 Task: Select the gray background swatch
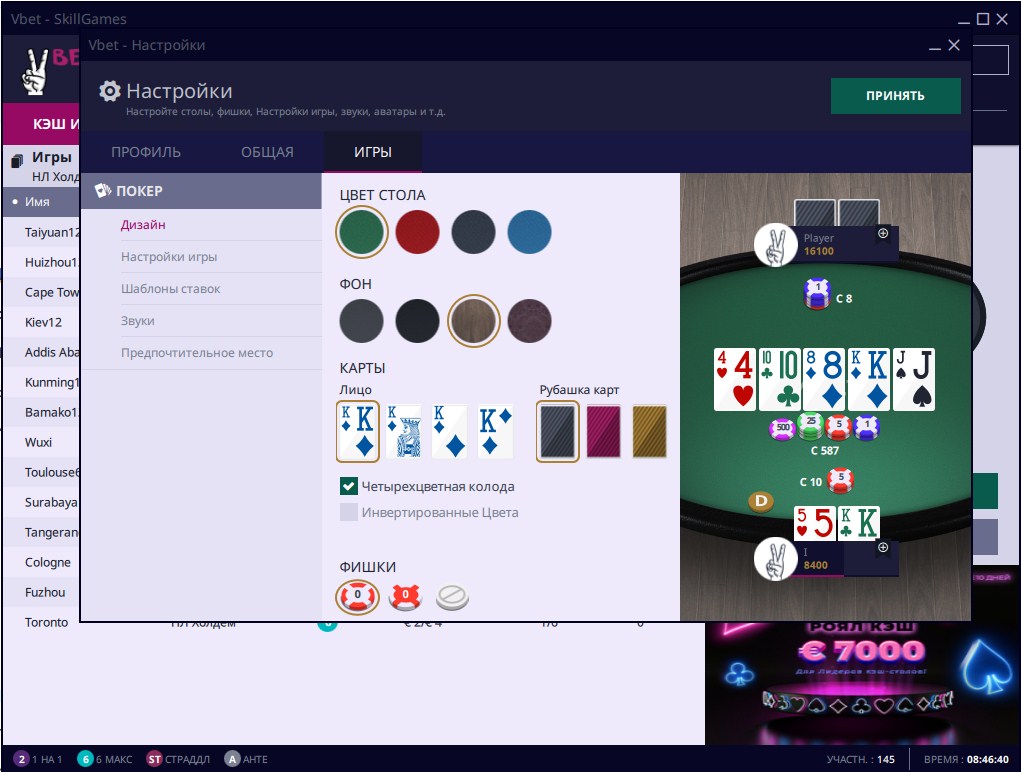coord(361,321)
